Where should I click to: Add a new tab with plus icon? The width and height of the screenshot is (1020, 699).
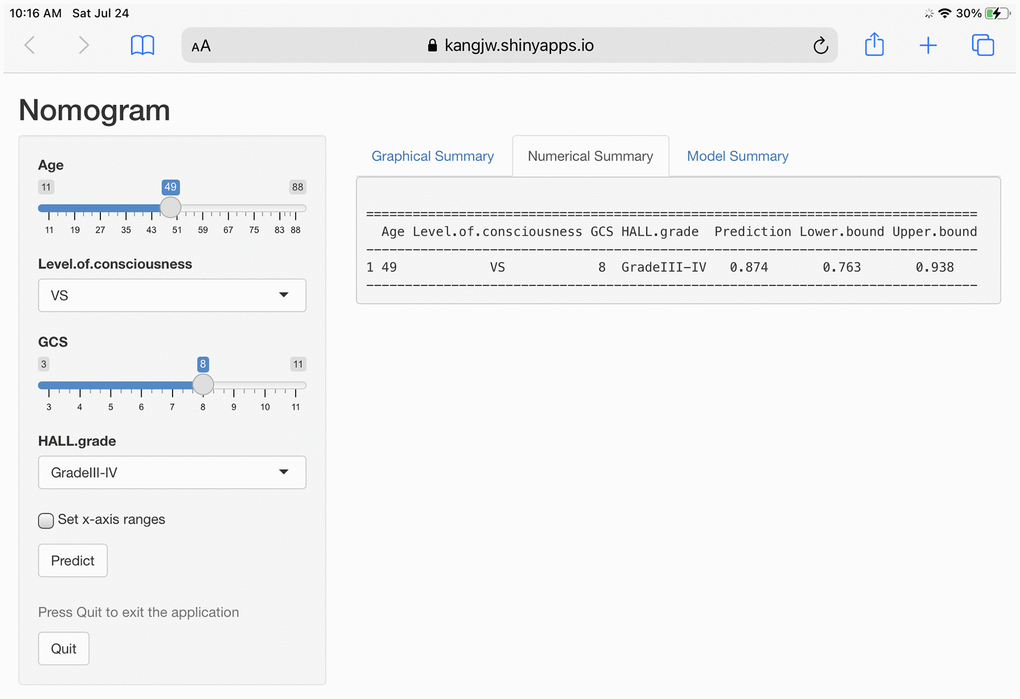pos(928,45)
